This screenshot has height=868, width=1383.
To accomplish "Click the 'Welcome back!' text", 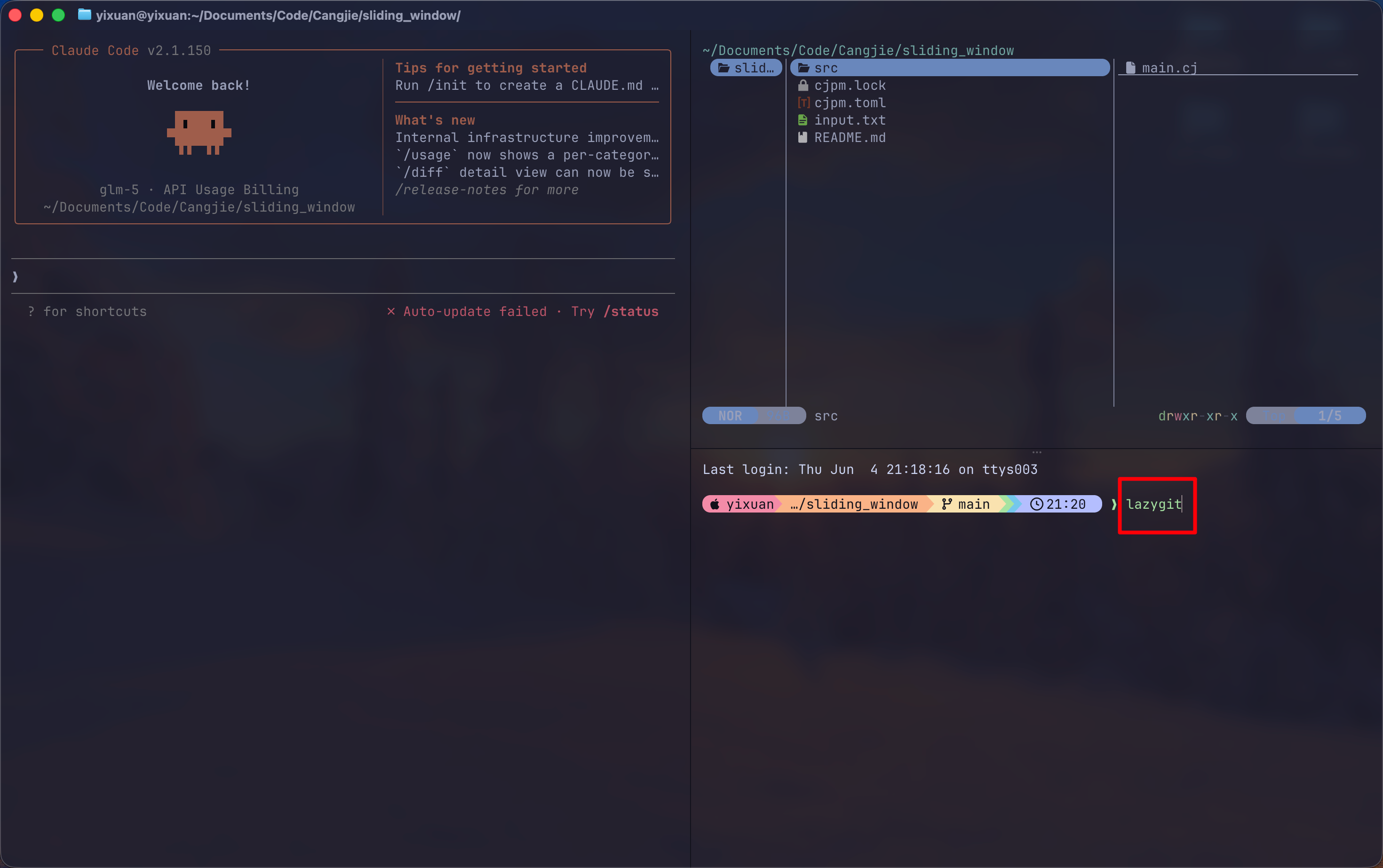I will (x=199, y=86).
